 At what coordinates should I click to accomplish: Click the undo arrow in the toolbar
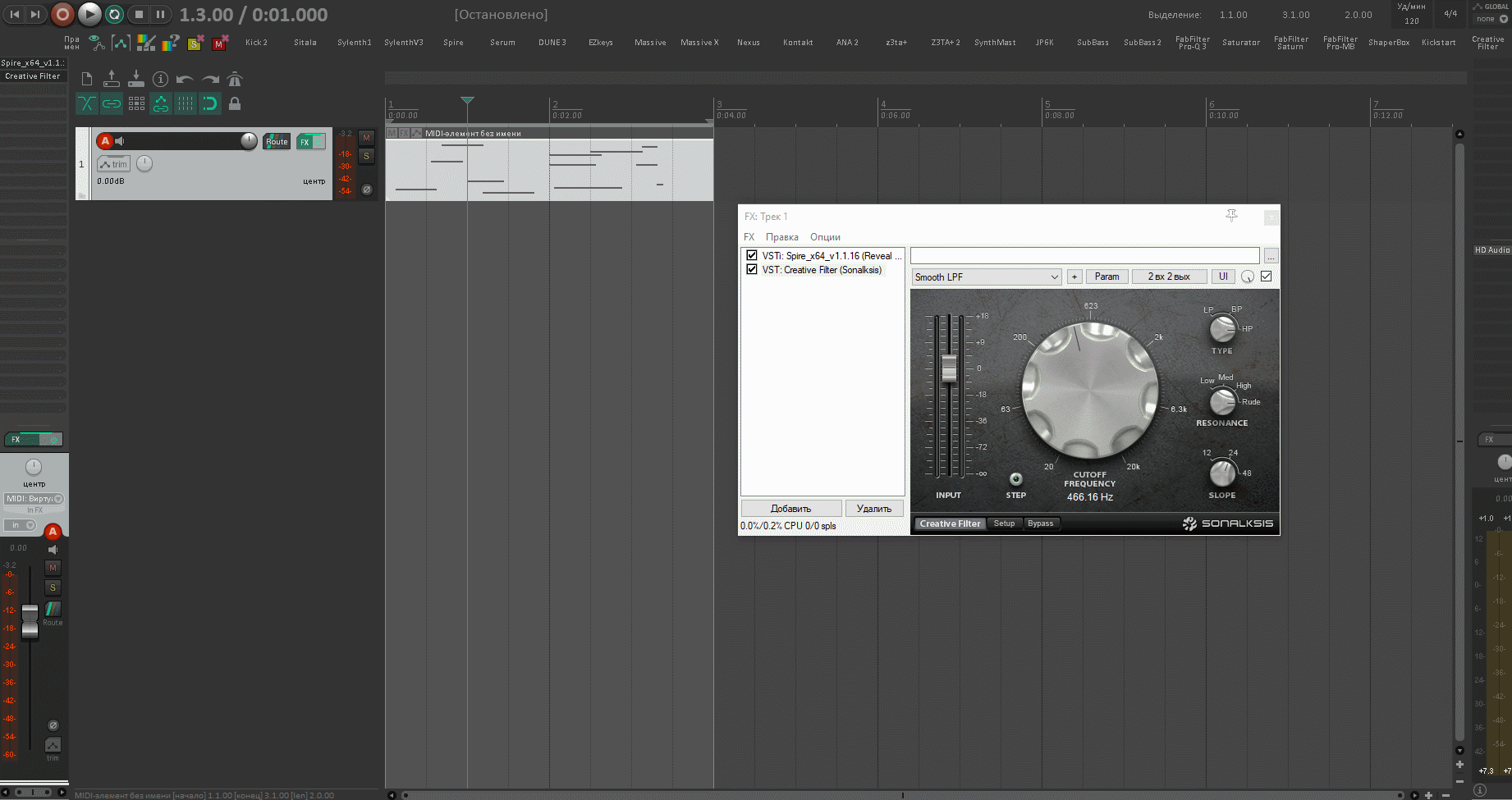pyautogui.click(x=185, y=80)
